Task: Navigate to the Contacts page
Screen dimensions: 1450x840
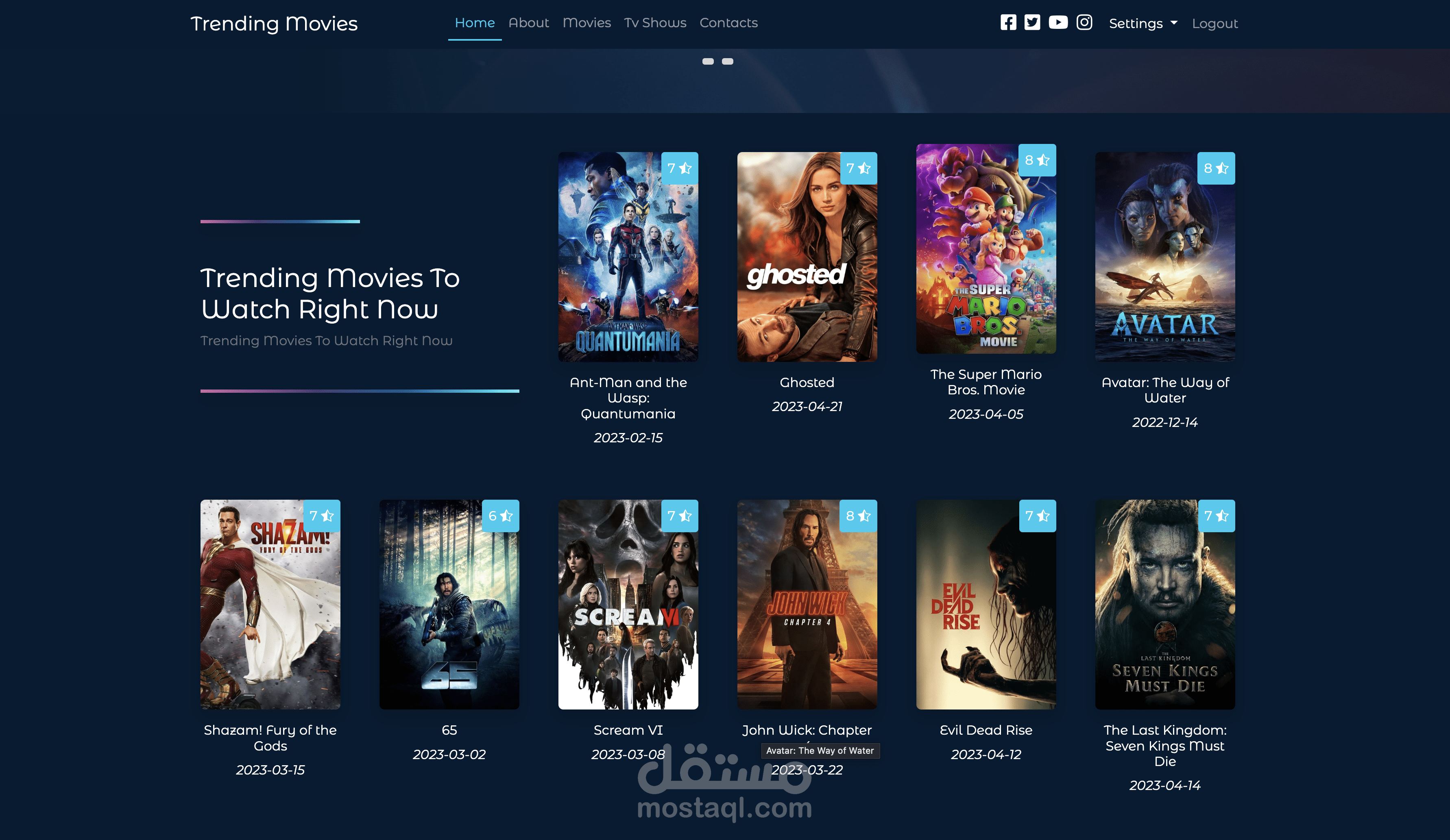Action: pos(728,23)
